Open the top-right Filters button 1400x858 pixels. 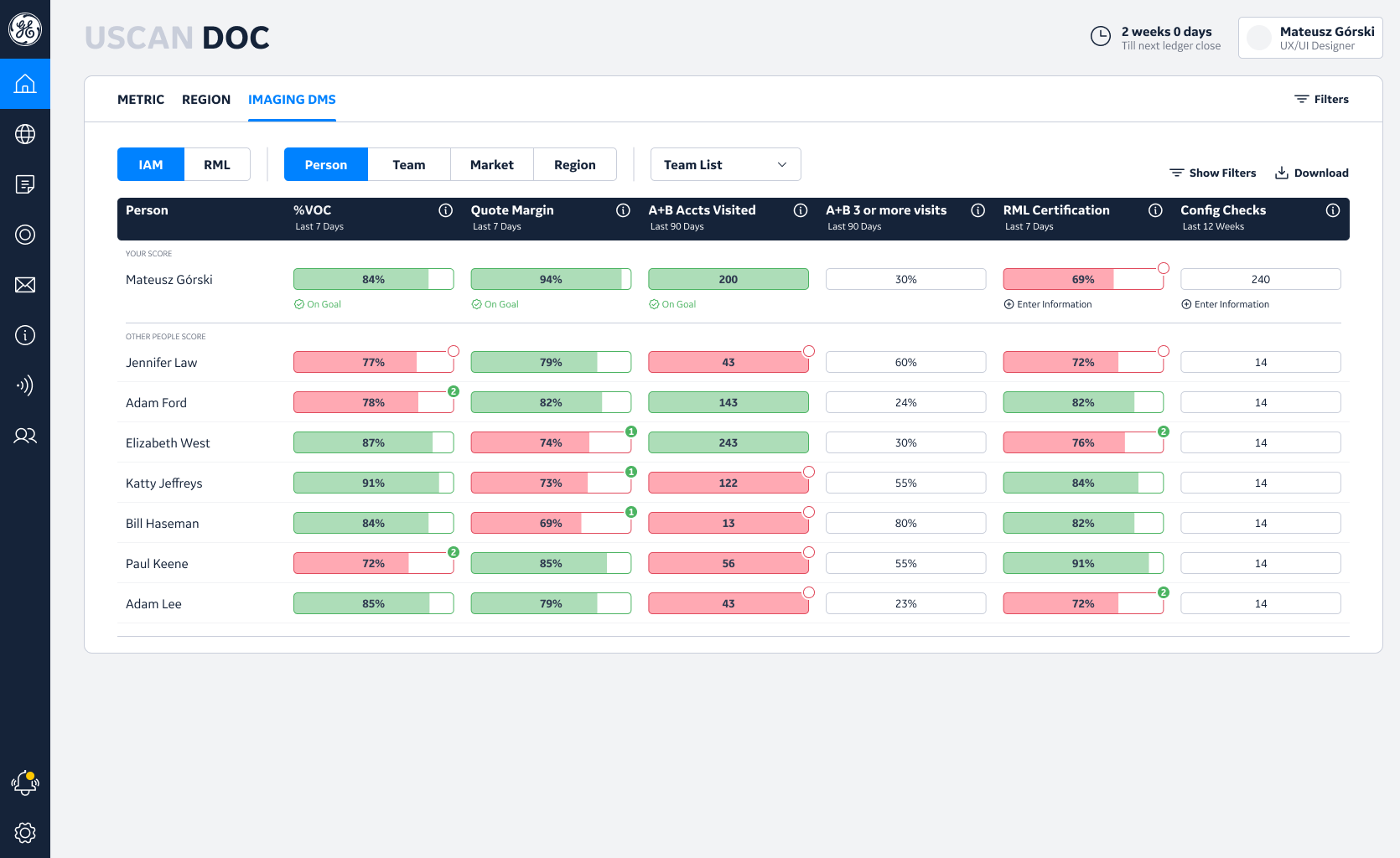(x=1321, y=99)
